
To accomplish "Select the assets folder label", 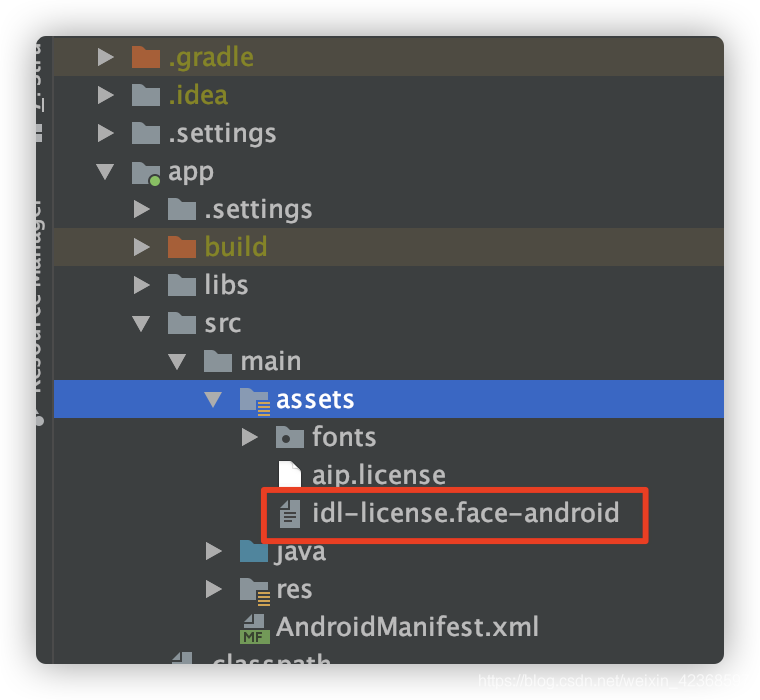I will (315, 400).
